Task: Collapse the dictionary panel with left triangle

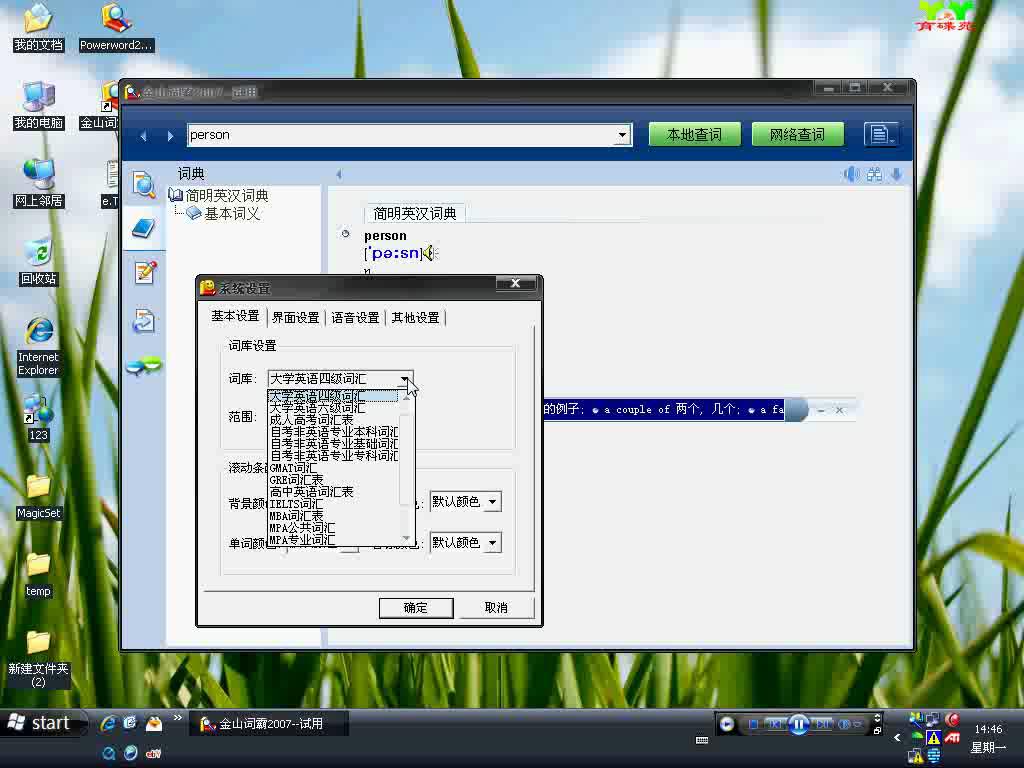Action: [x=338, y=174]
